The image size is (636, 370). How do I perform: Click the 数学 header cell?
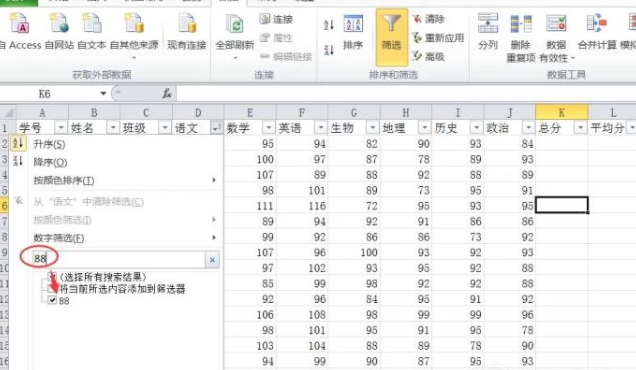[x=244, y=128]
